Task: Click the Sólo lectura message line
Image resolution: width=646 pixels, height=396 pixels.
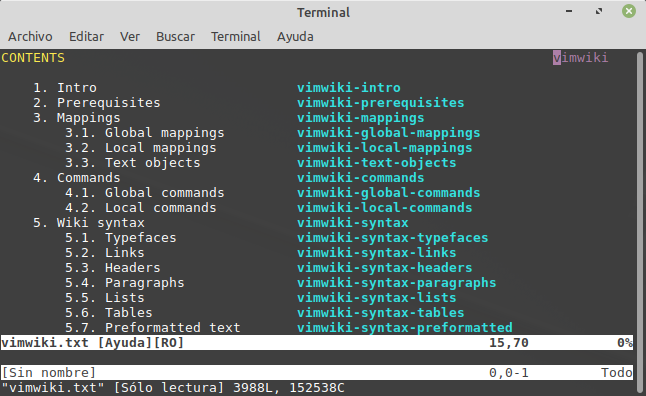Action: click(x=173, y=388)
